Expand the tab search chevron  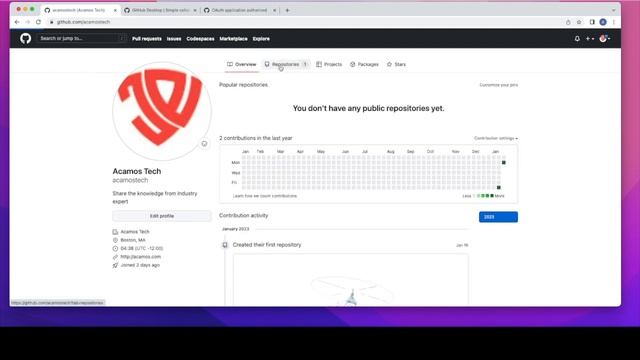coord(613,10)
